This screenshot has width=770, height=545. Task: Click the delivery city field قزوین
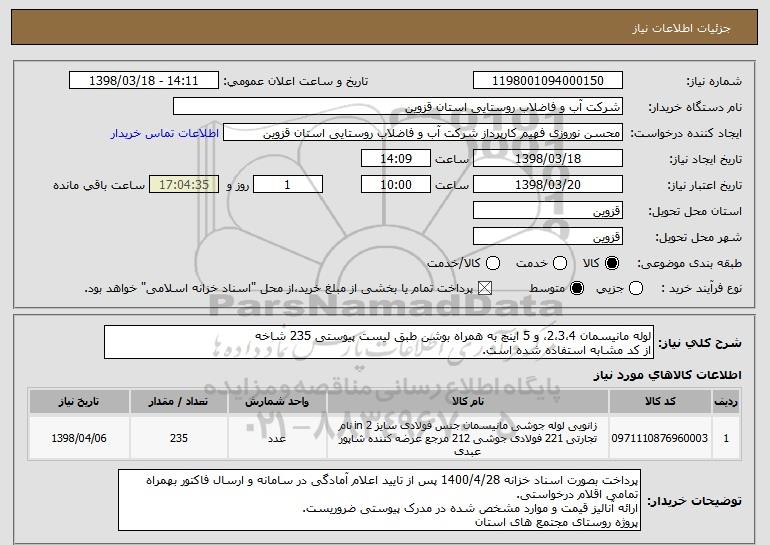click(x=548, y=237)
